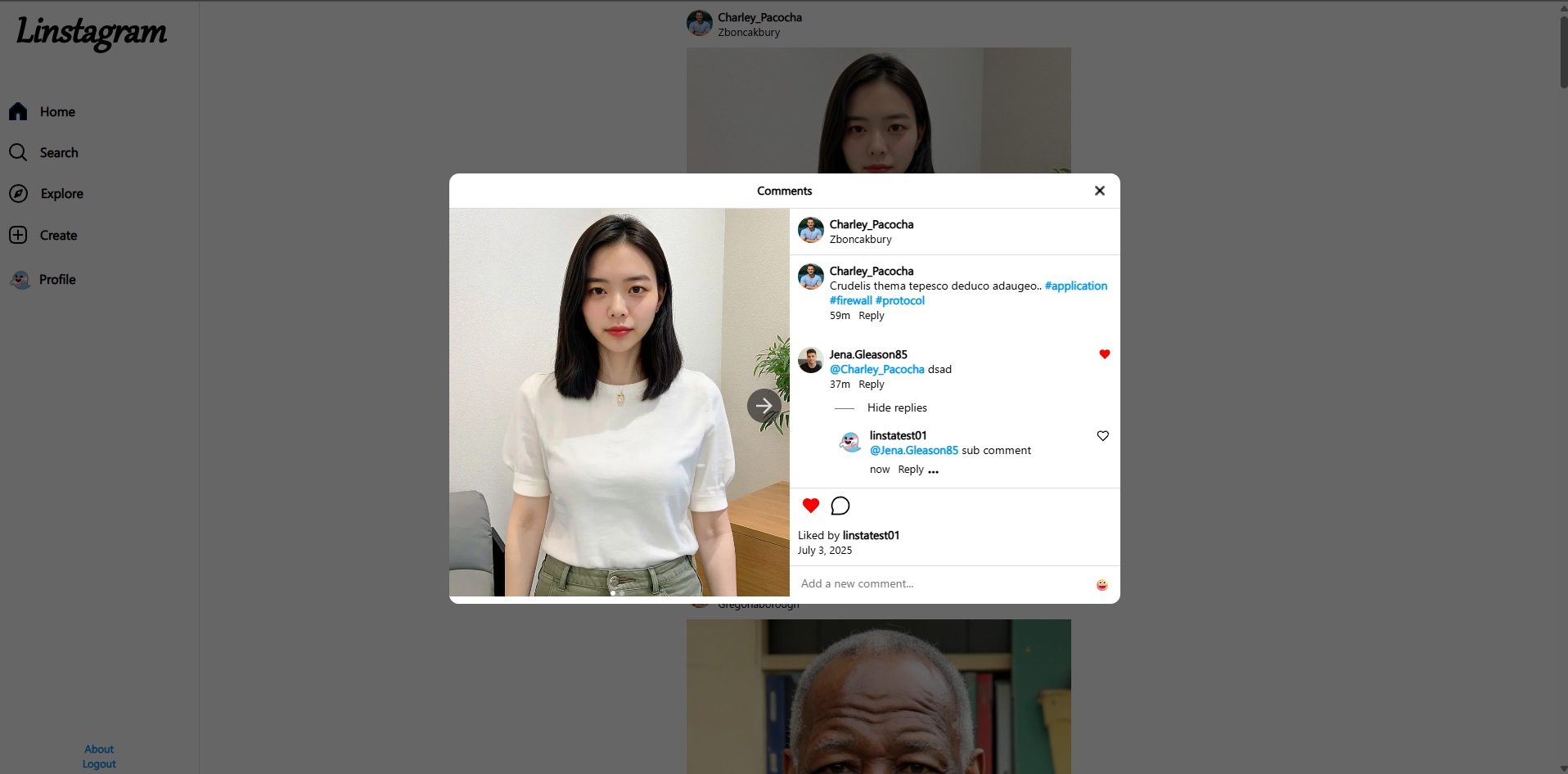
Task: Unlike the post with red heart
Action: tap(810, 506)
